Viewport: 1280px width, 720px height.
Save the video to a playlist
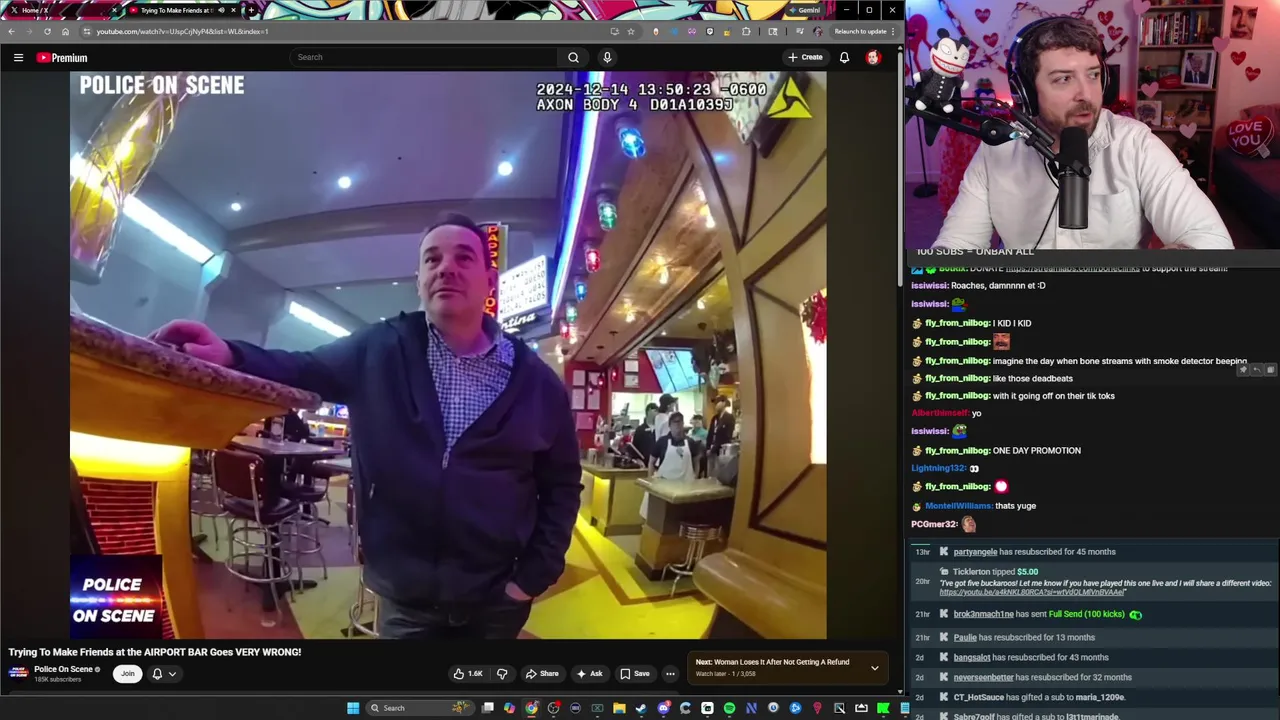tap(635, 674)
